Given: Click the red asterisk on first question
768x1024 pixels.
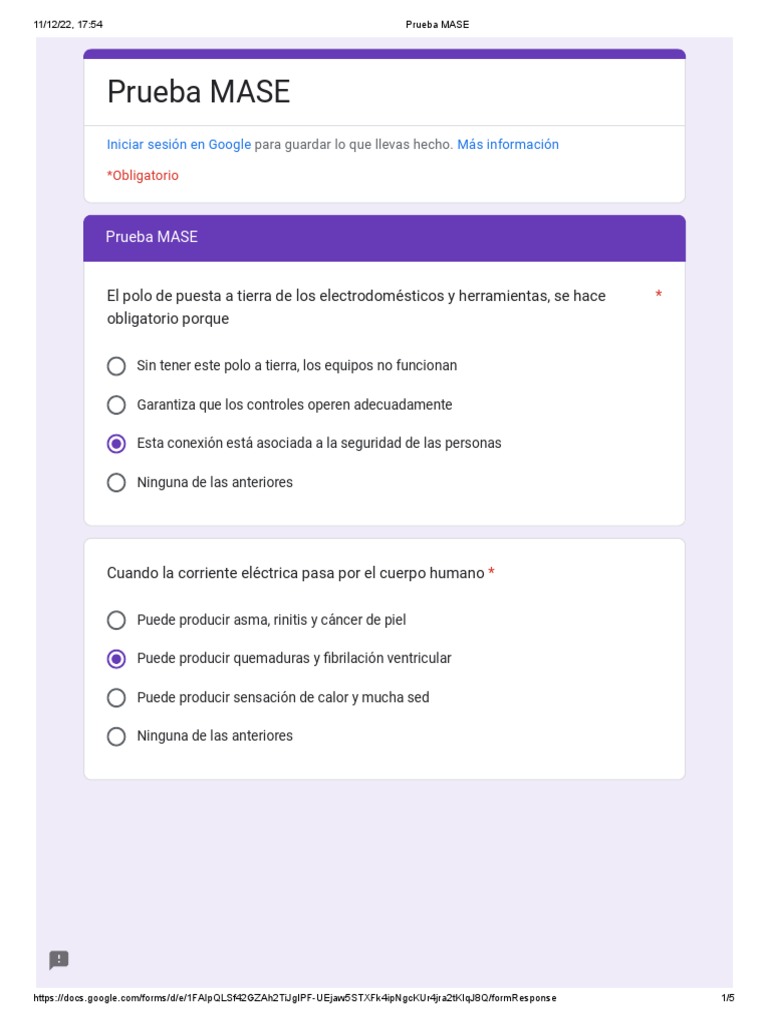Looking at the screenshot, I should tap(658, 295).
